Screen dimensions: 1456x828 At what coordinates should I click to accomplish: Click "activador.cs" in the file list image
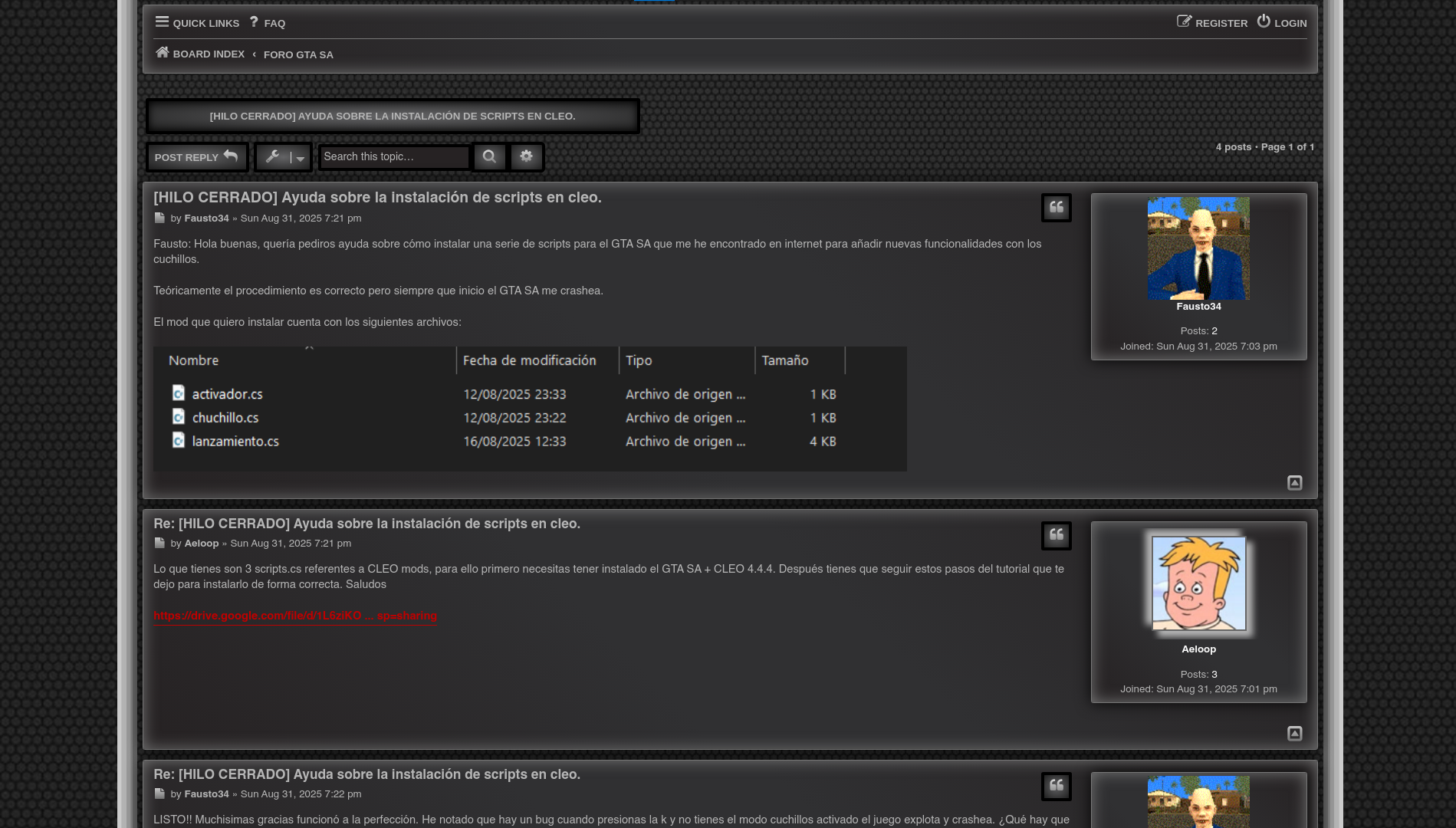click(227, 394)
